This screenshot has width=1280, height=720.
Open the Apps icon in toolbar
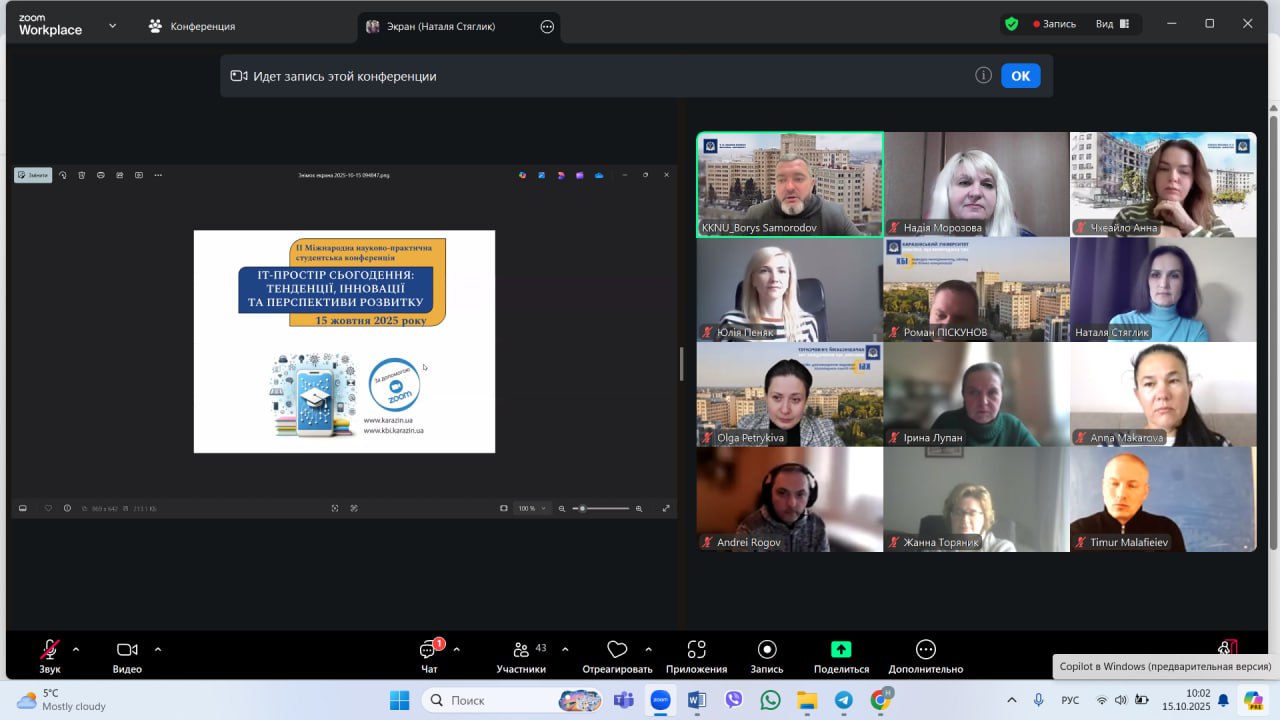pos(696,650)
